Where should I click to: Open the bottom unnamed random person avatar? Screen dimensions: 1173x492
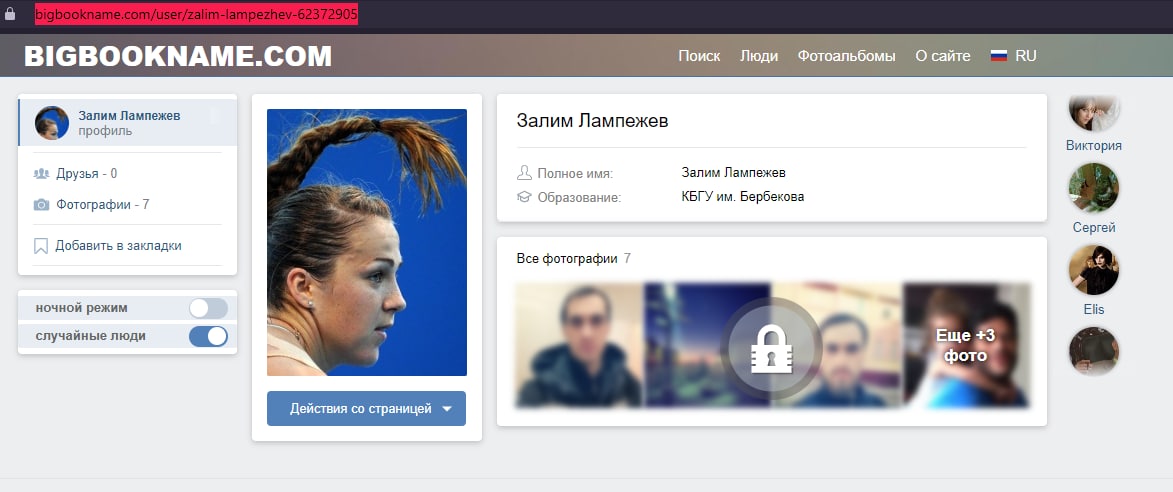coord(1094,351)
